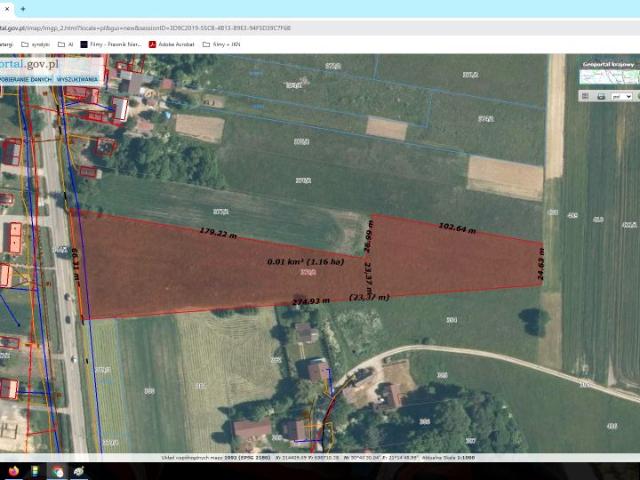
Task: Close the current browser tab
Action: (x=7, y=9)
